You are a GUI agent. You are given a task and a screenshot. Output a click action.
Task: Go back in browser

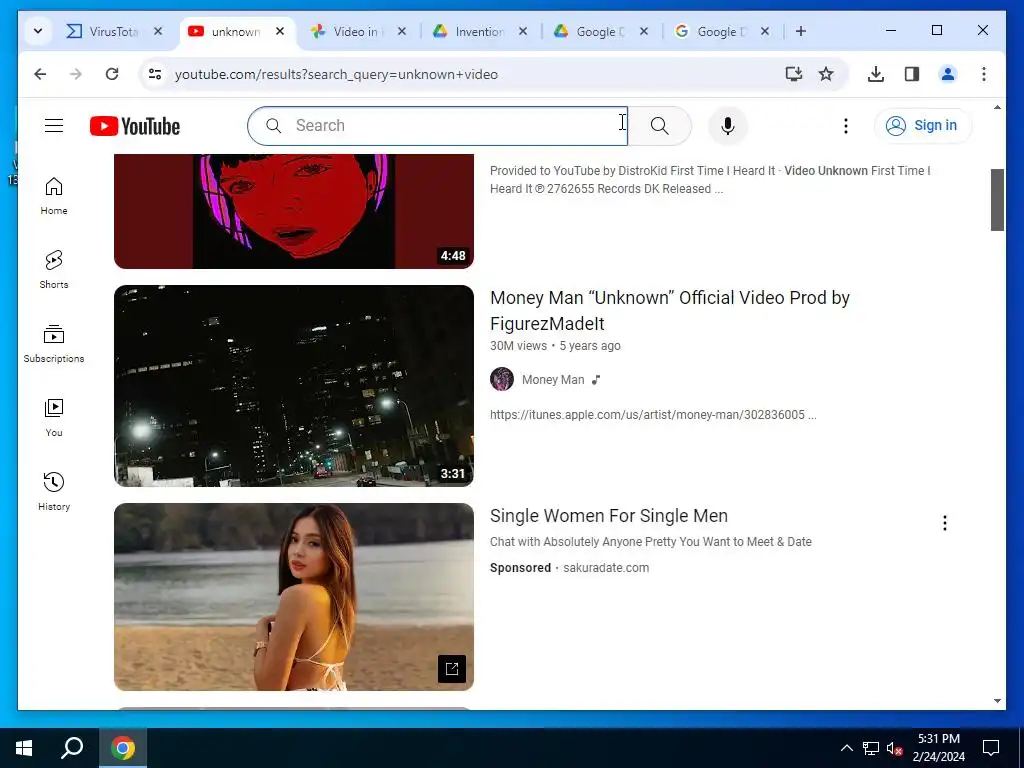(x=40, y=74)
